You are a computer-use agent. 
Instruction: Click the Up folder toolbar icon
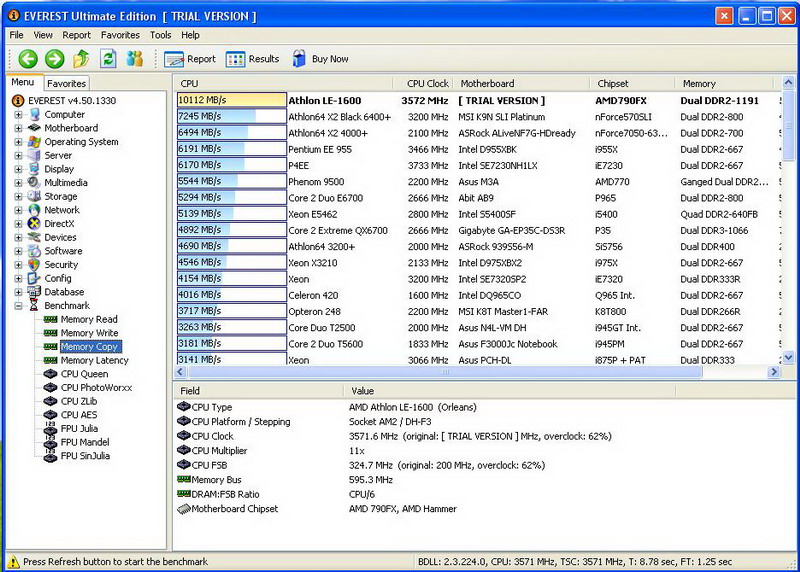[82, 59]
